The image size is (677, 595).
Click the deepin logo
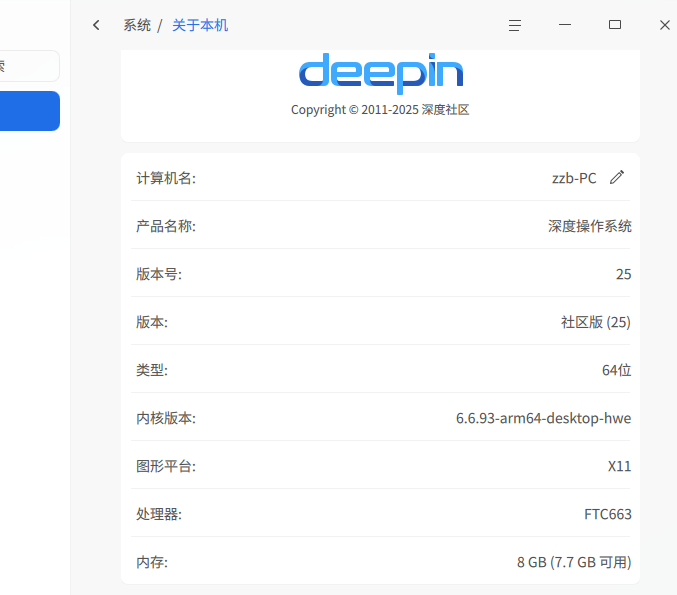(381, 73)
